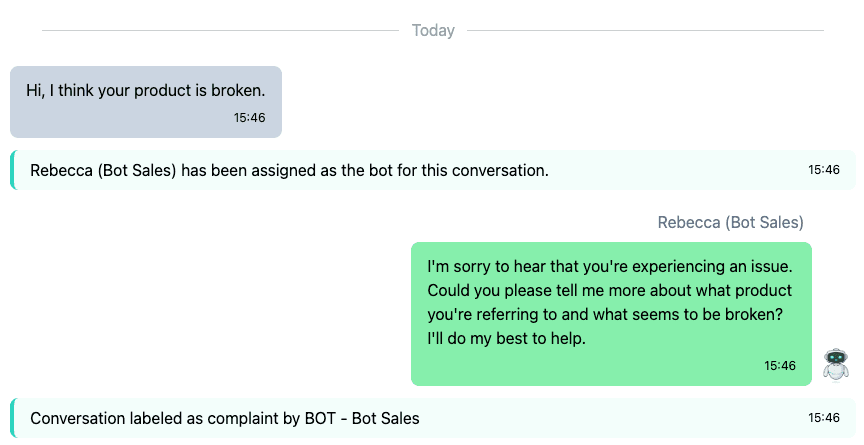Click "BOT - Bot Sales" in the label notice
864x445 pixels.
coord(362,419)
